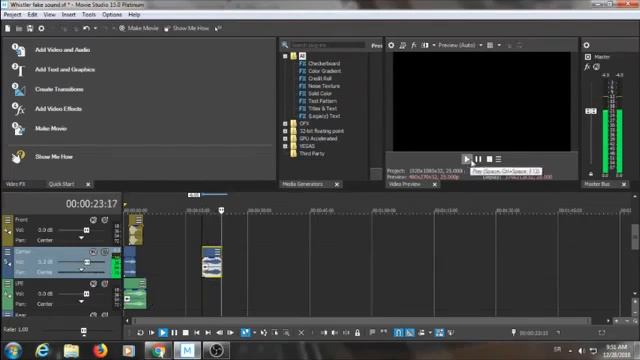The width and height of the screenshot is (640, 360).
Task: Open the preview Overlays grid dropdown arrow
Action: (499, 45)
